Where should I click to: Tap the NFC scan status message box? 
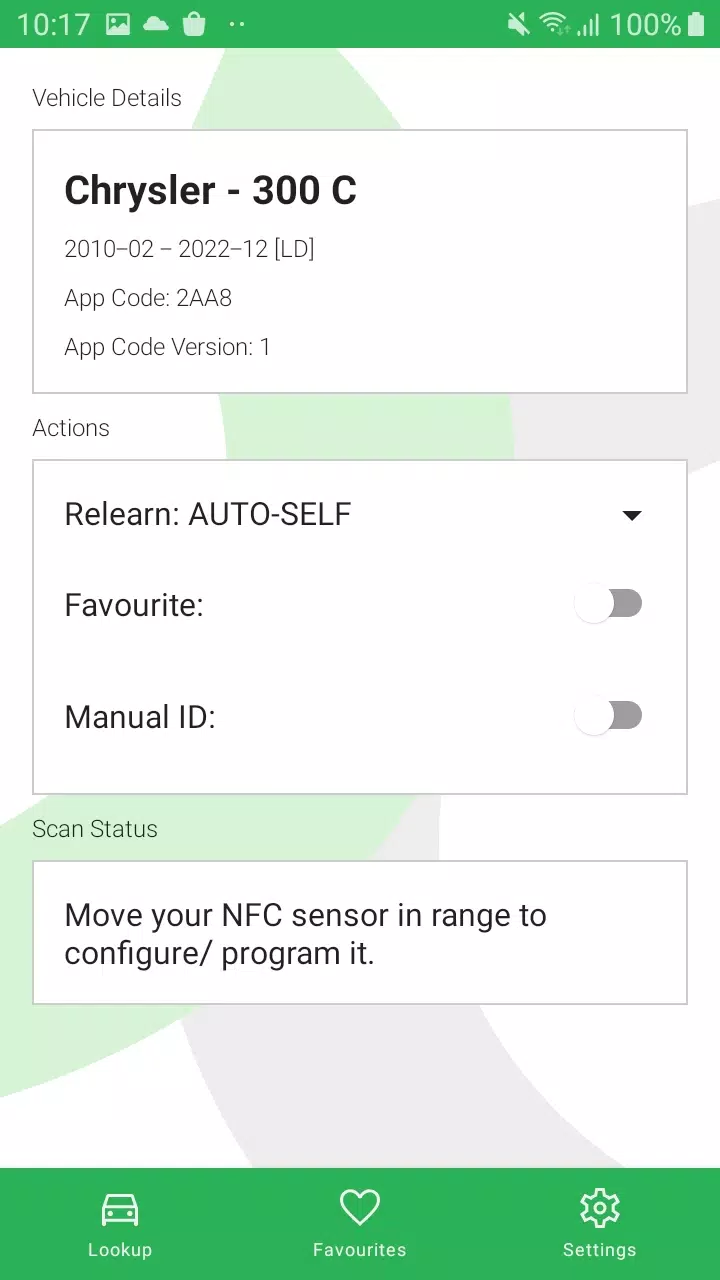[359, 932]
